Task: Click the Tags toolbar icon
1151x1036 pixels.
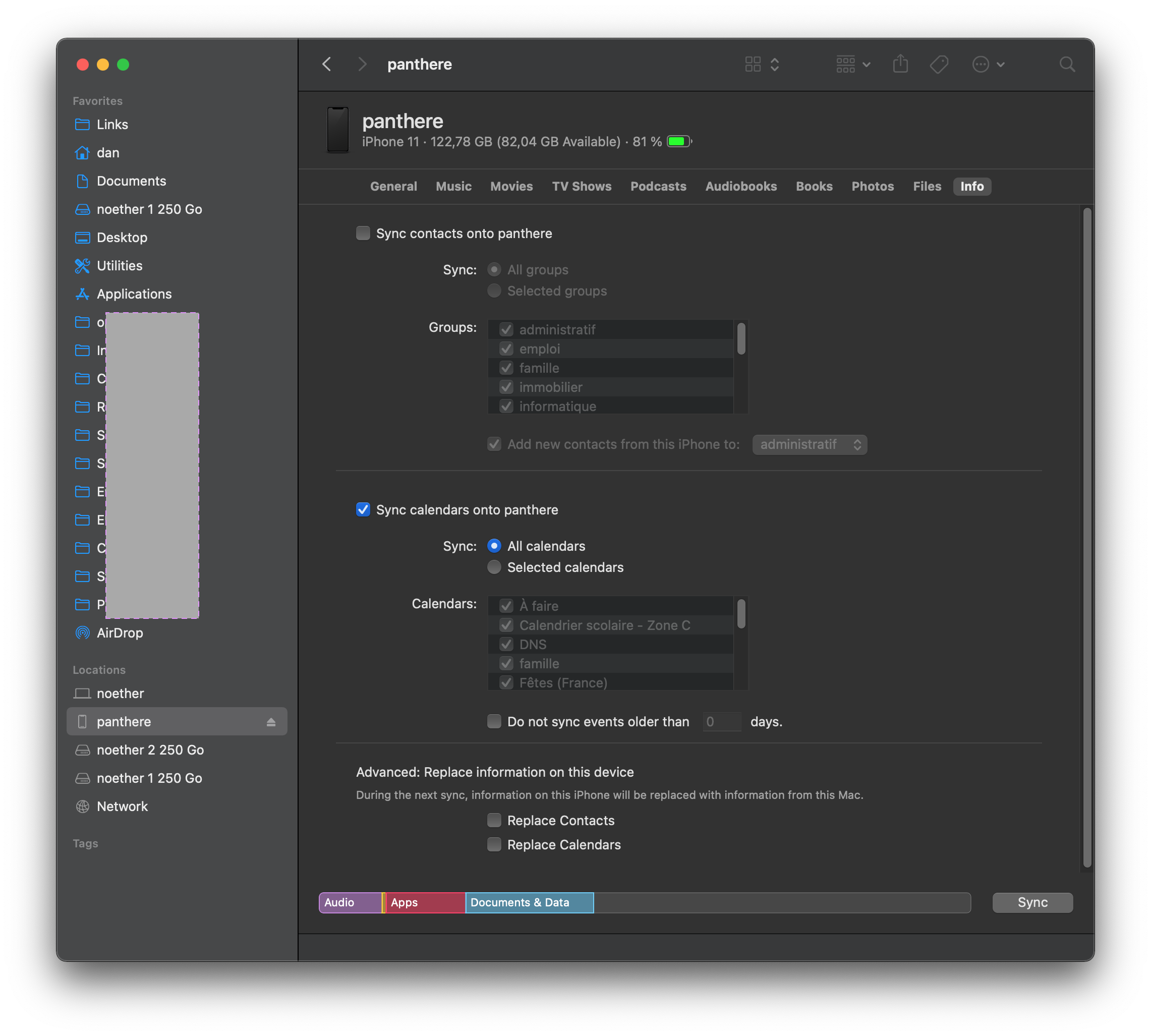Action: (939, 65)
